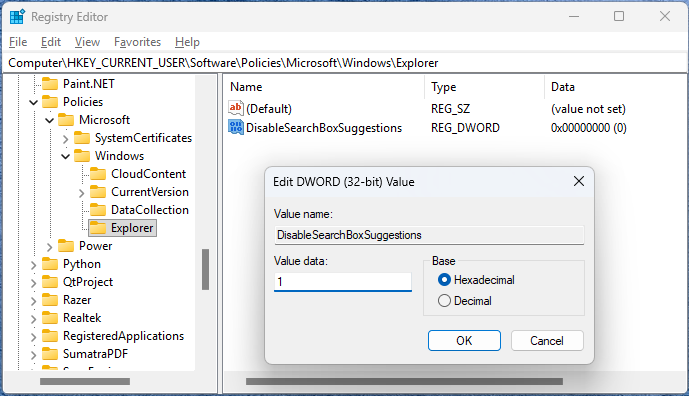The image size is (689, 396).
Task: Click the registry path address bar
Action: tap(344, 63)
